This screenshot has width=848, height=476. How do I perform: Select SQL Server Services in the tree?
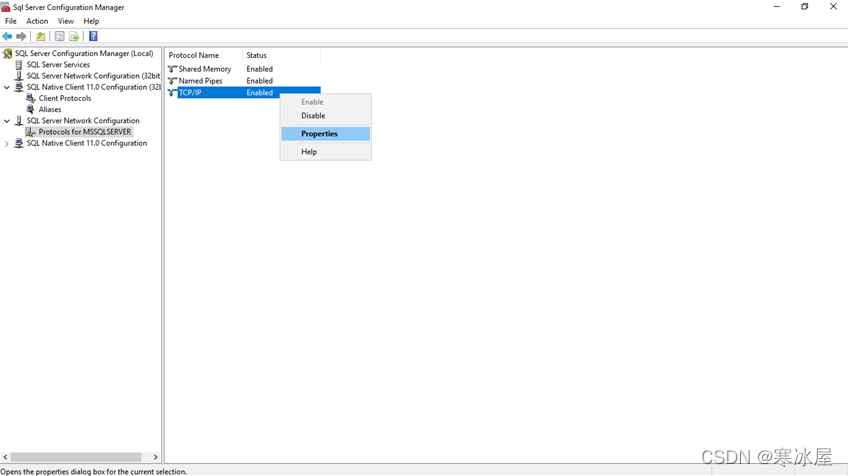tap(58, 64)
